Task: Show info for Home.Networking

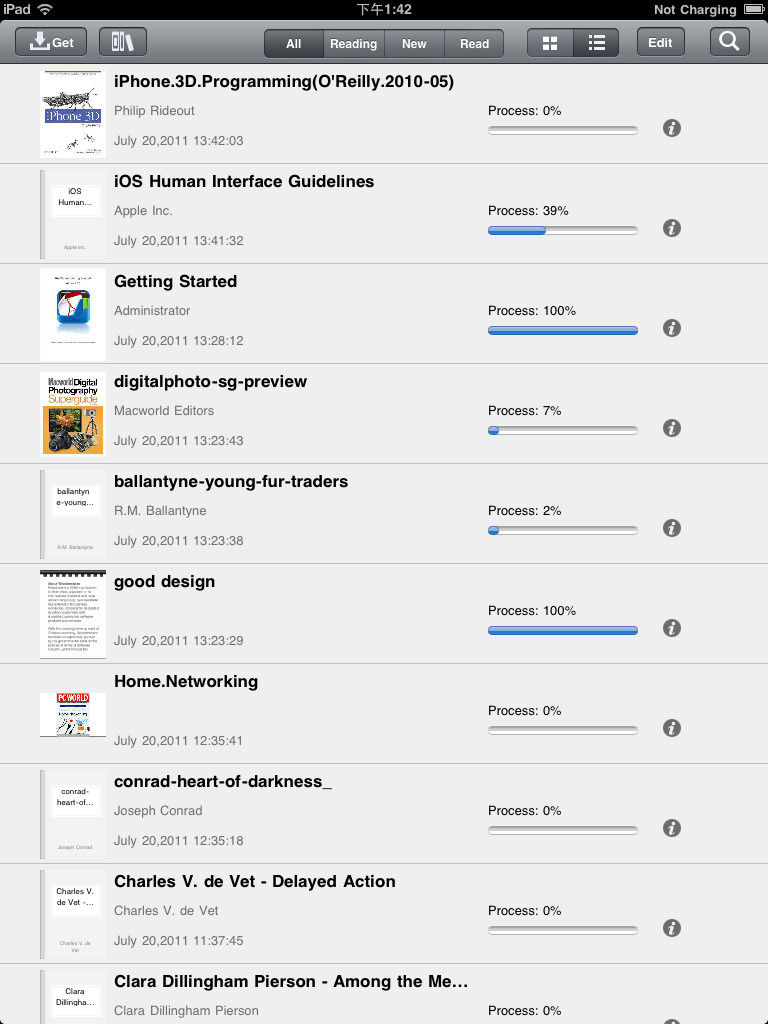Action: pos(671,728)
